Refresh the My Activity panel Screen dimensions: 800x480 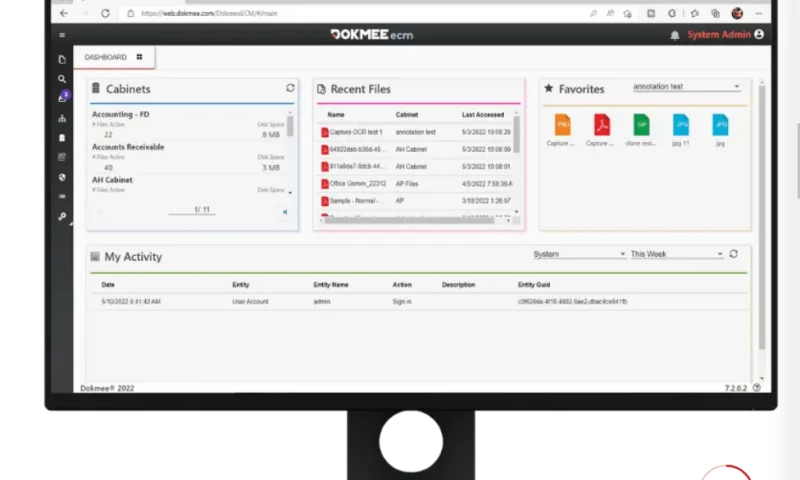[x=734, y=254]
